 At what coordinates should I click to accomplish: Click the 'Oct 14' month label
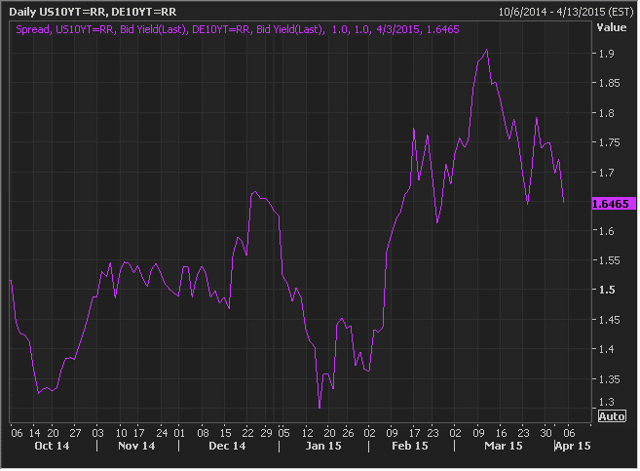52,447
